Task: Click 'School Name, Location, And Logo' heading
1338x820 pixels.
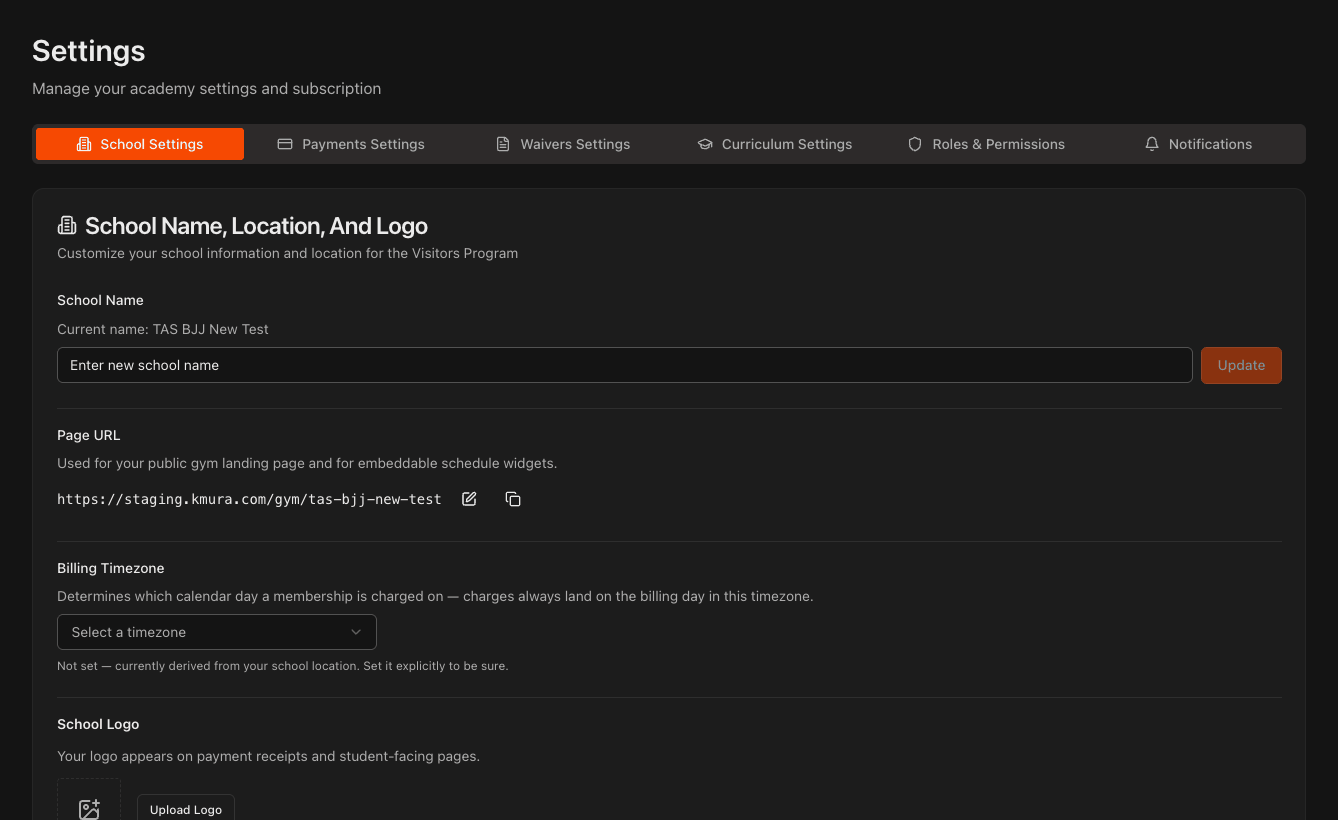Action: [256, 226]
